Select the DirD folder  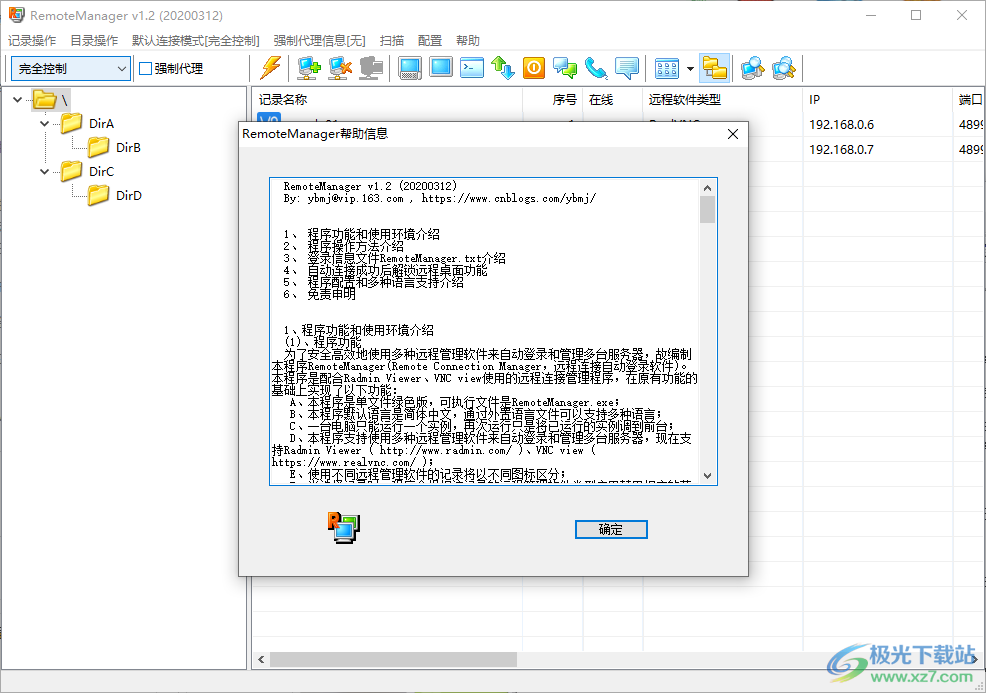129,196
